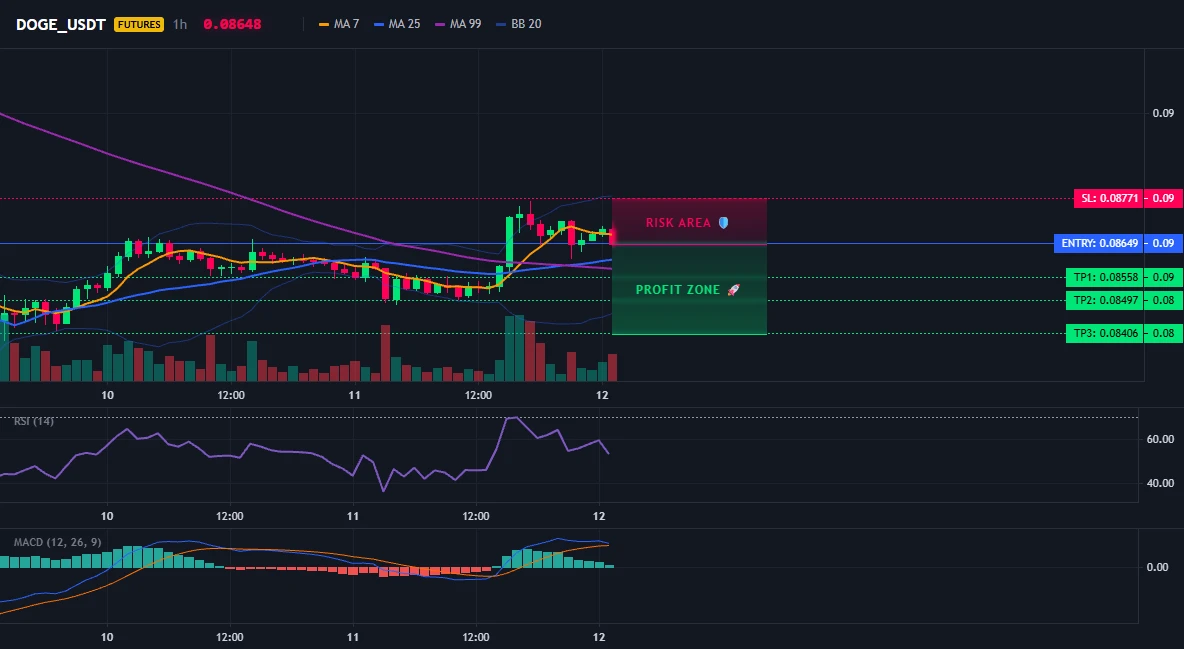Toggle the MA 25 legend label
Screen dimensions: 1184x649
[404, 24]
